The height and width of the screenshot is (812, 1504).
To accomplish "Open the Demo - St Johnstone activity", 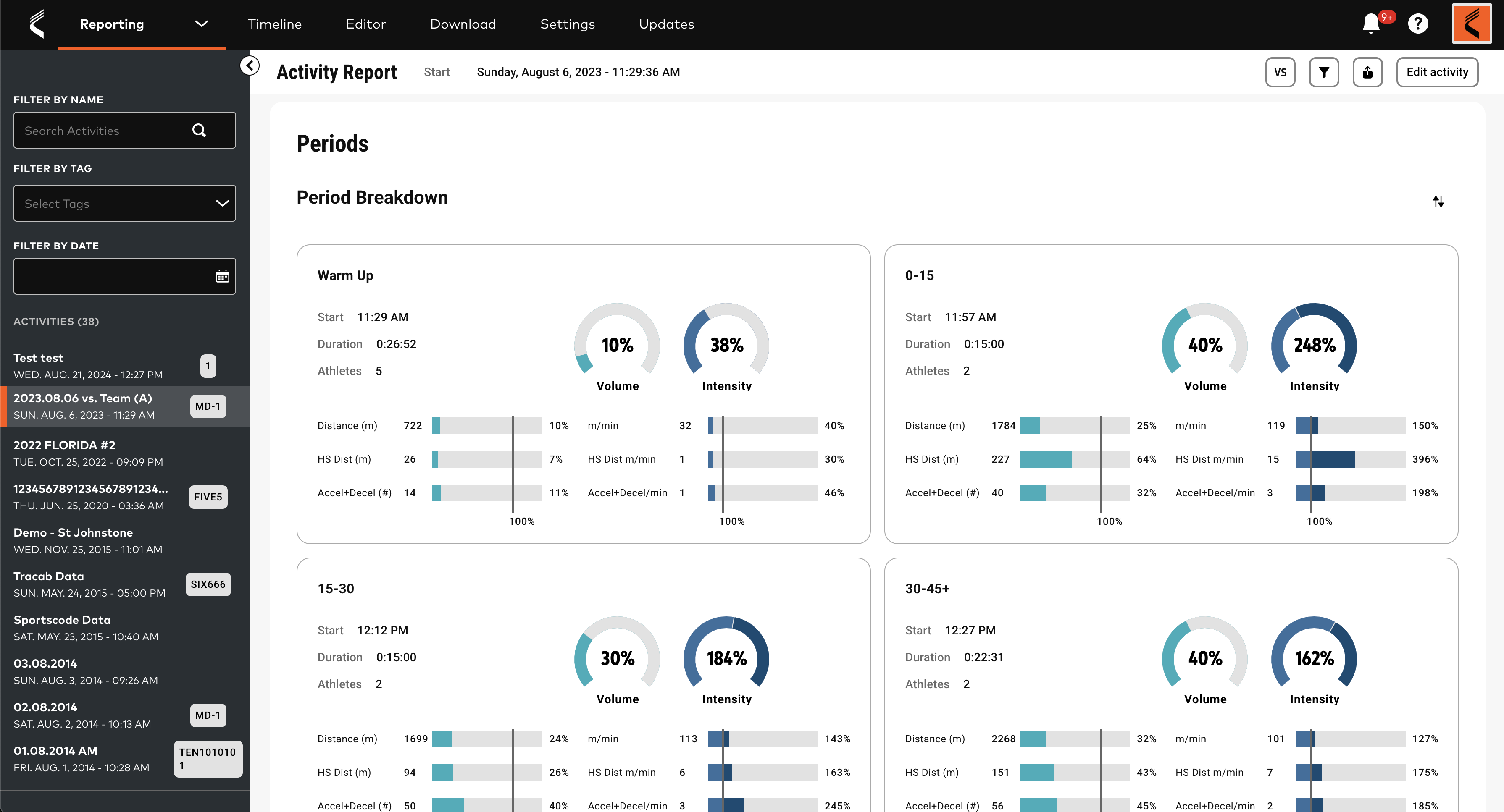I will click(124, 540).
